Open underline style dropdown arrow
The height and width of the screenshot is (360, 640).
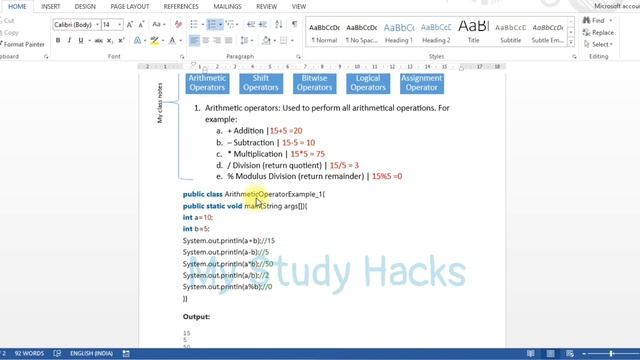click(89, 40)
